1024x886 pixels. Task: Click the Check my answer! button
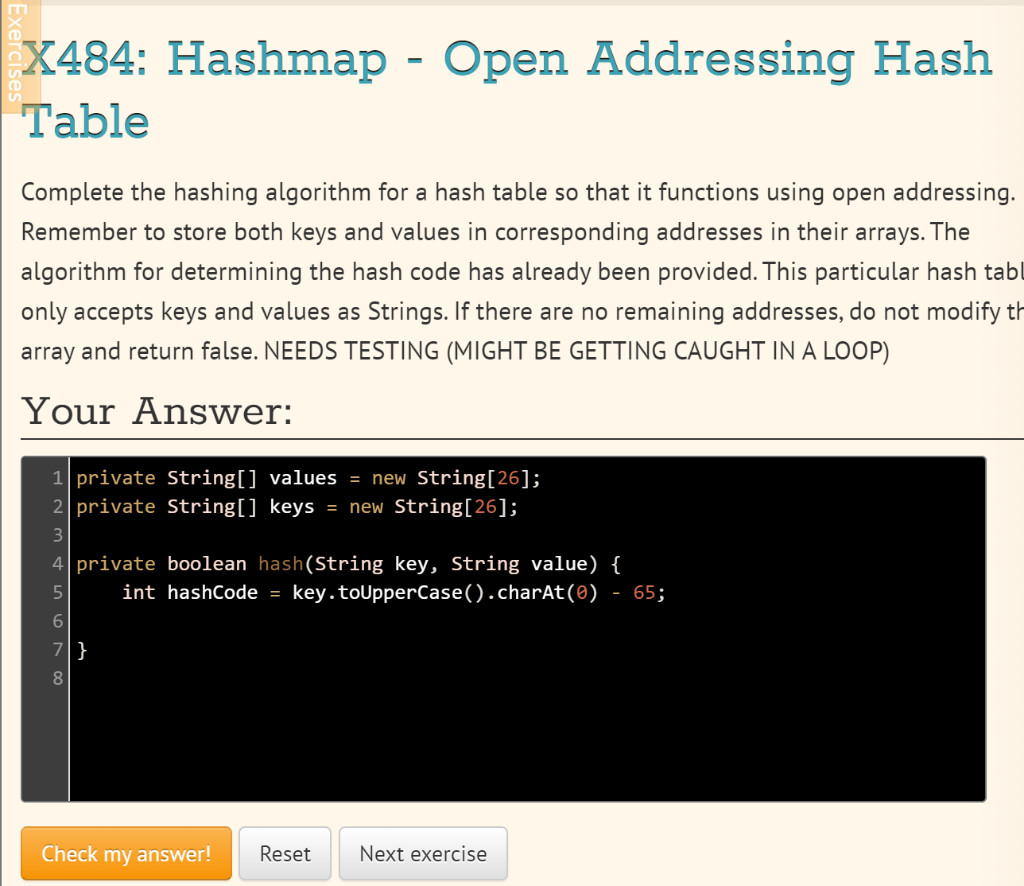tap(125, 853)
